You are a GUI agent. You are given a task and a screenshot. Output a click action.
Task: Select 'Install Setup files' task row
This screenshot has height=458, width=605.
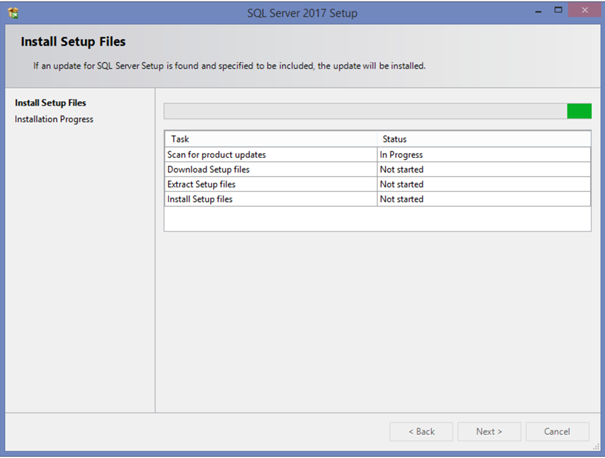tap(377, 199)
